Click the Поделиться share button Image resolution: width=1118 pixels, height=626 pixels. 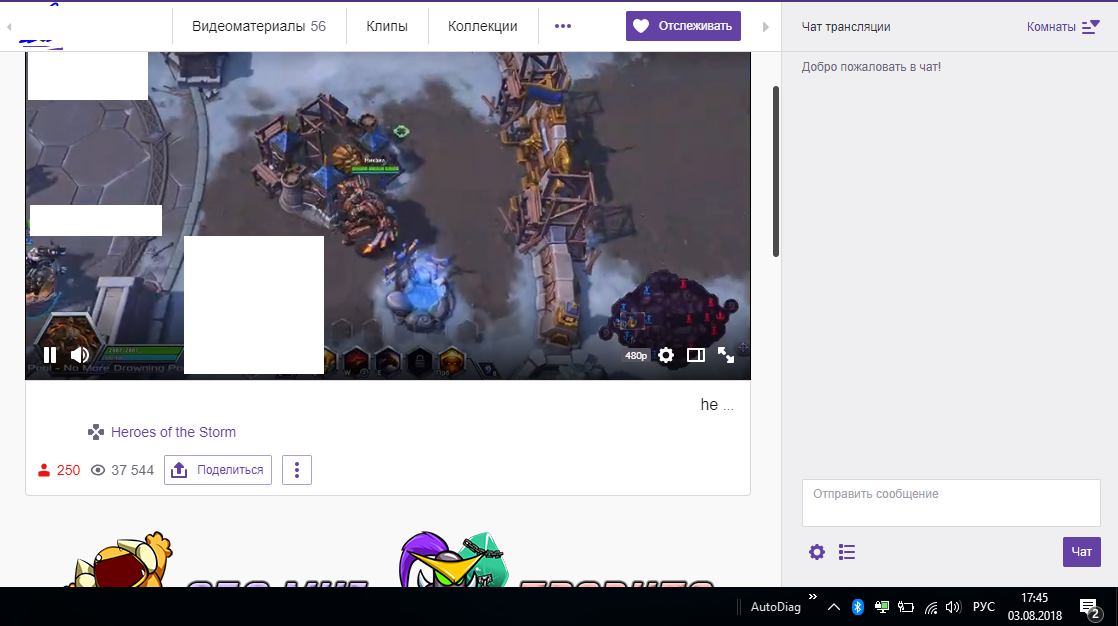click(218, 470)
